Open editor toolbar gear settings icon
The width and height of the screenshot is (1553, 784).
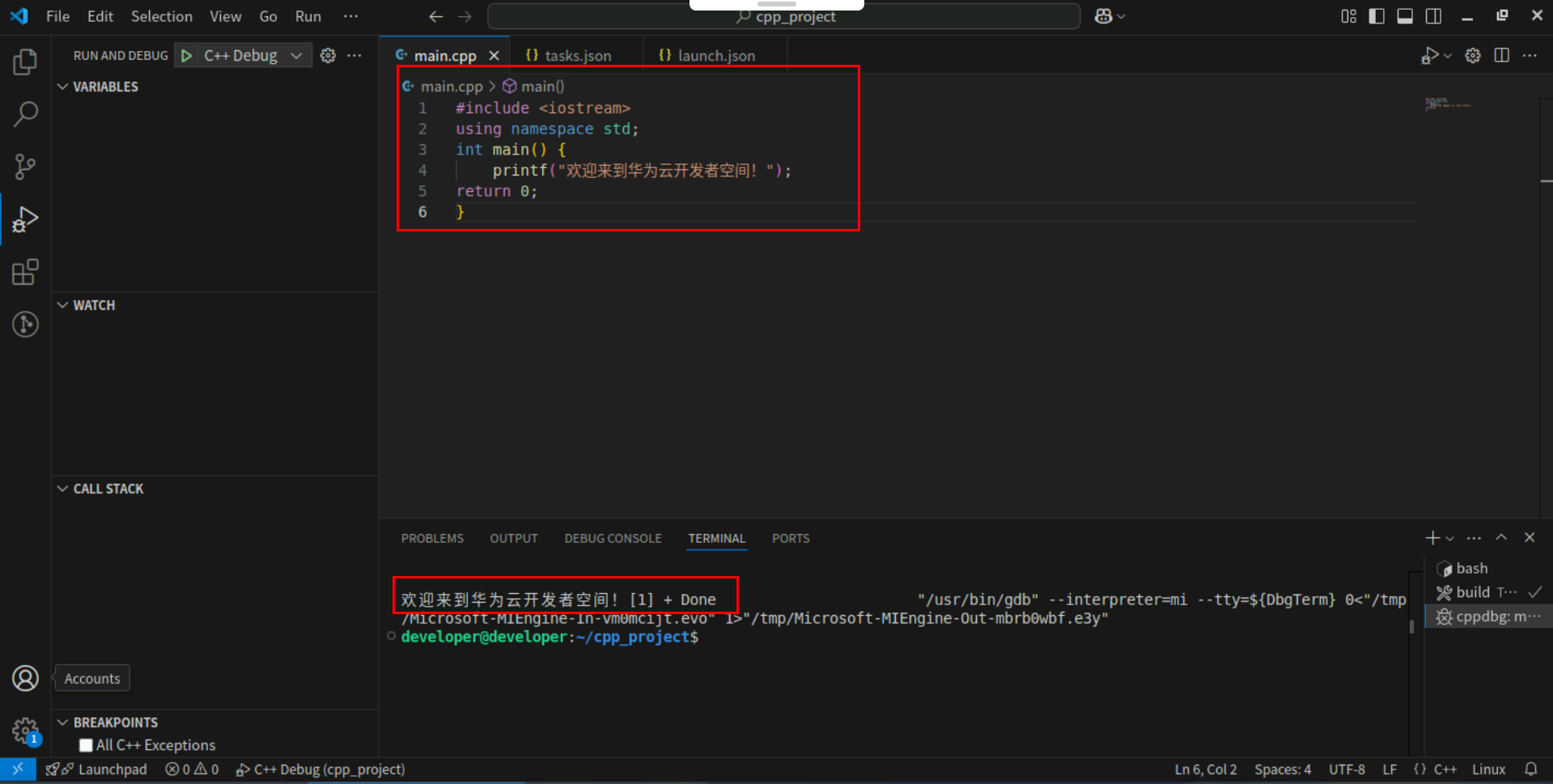click(x=1473, y=55)
